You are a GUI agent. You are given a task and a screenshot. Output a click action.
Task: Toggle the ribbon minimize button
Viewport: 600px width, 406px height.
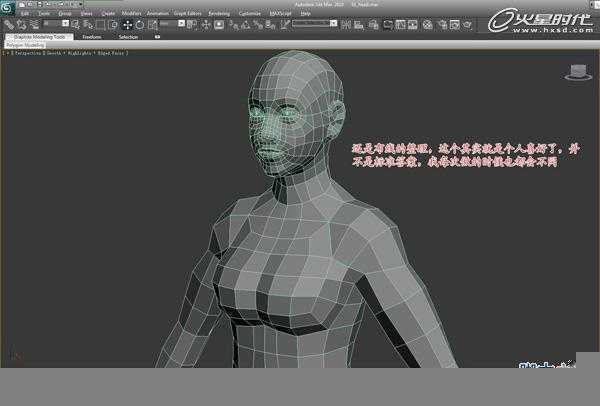[x=157, y=37]
